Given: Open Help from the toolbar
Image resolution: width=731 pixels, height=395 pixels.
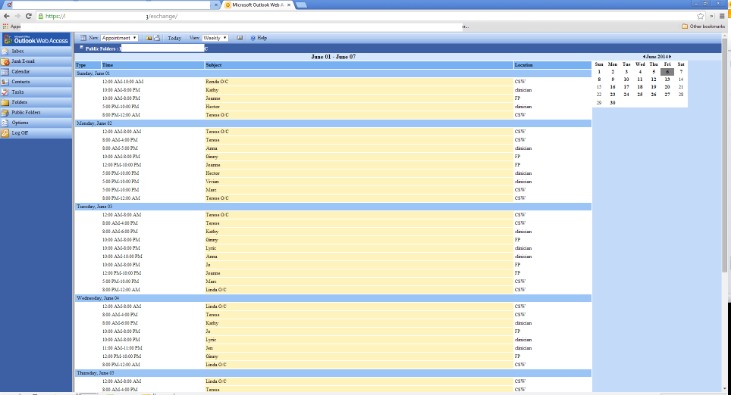Looking at the screenshot, I should click(x=259, y=38).
